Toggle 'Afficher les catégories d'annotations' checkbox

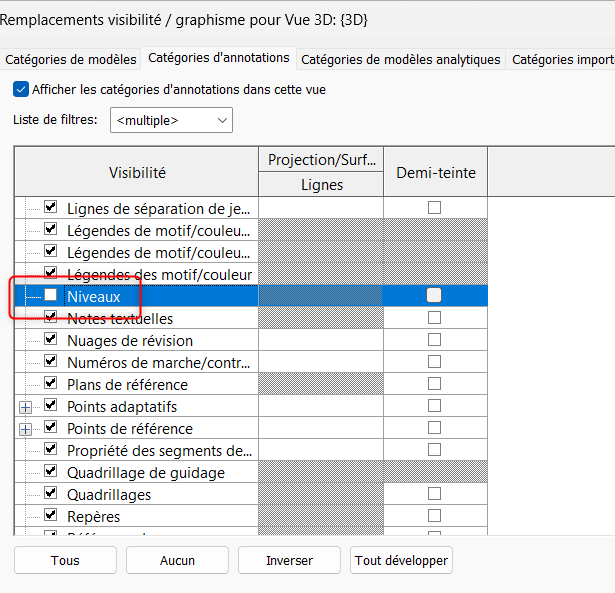tap(21, 89)
